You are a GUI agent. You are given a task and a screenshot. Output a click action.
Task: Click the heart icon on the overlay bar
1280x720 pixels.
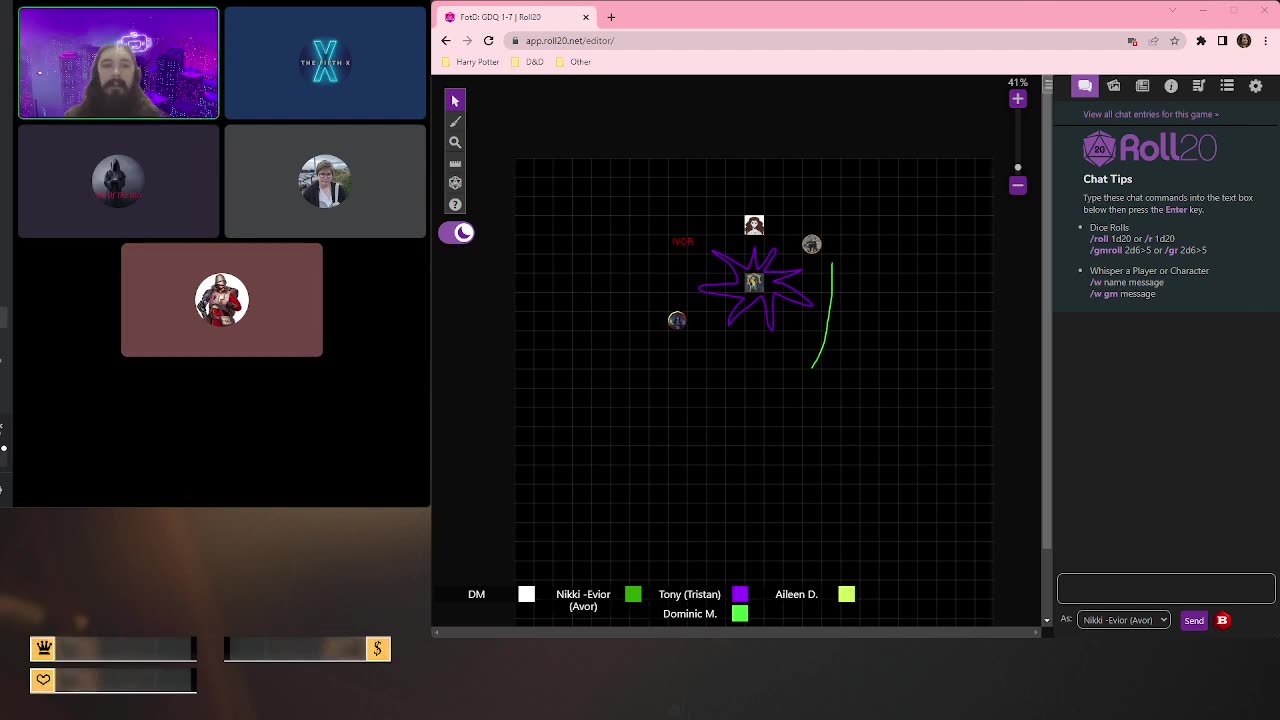pyautogui.click(x=43, y=680)
